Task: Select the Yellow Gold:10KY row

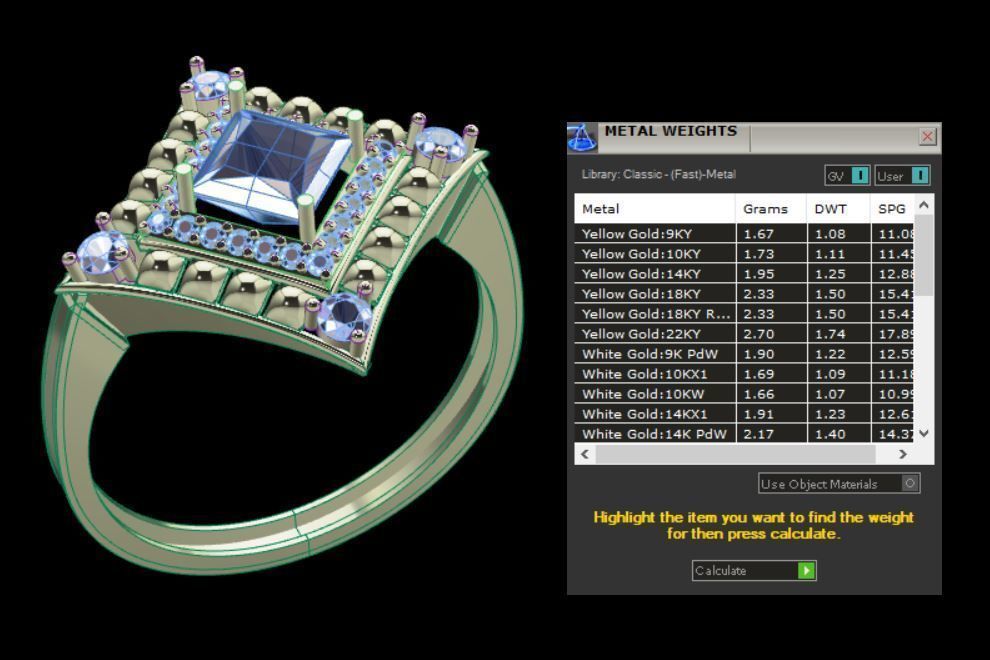Action: click(744, 254)
